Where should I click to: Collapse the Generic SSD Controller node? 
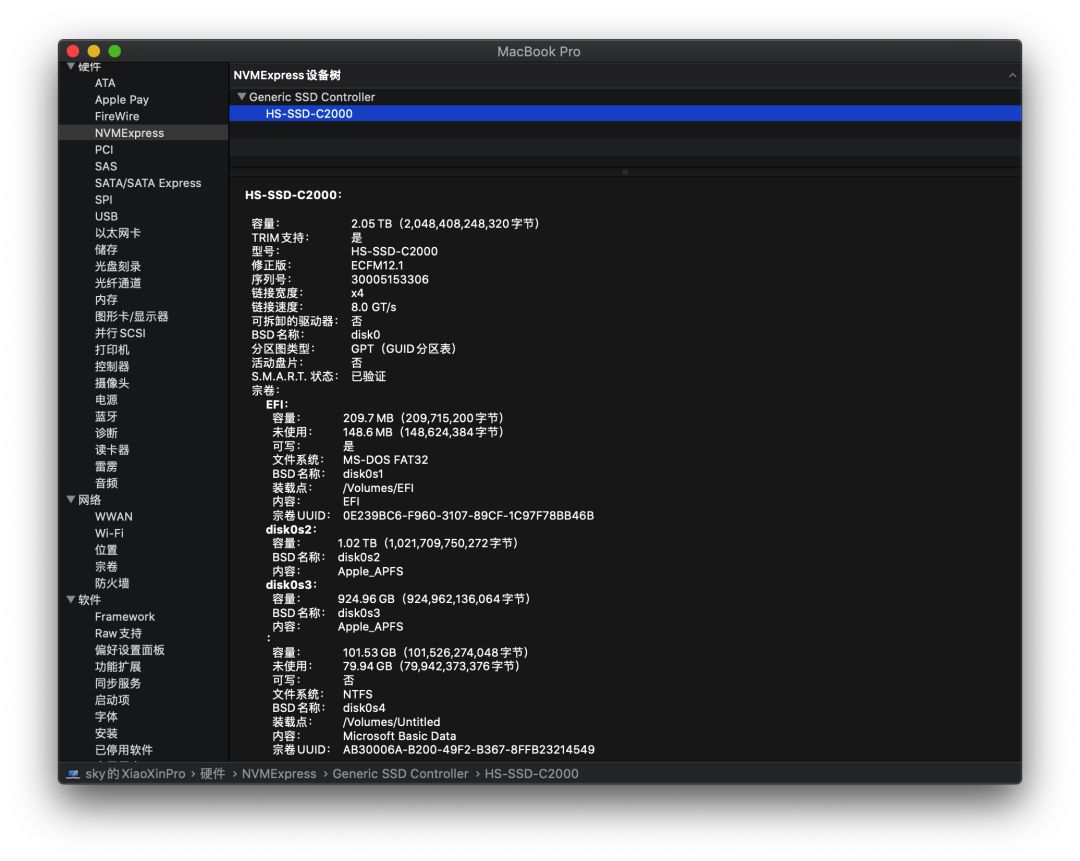(x=241, y=97)
